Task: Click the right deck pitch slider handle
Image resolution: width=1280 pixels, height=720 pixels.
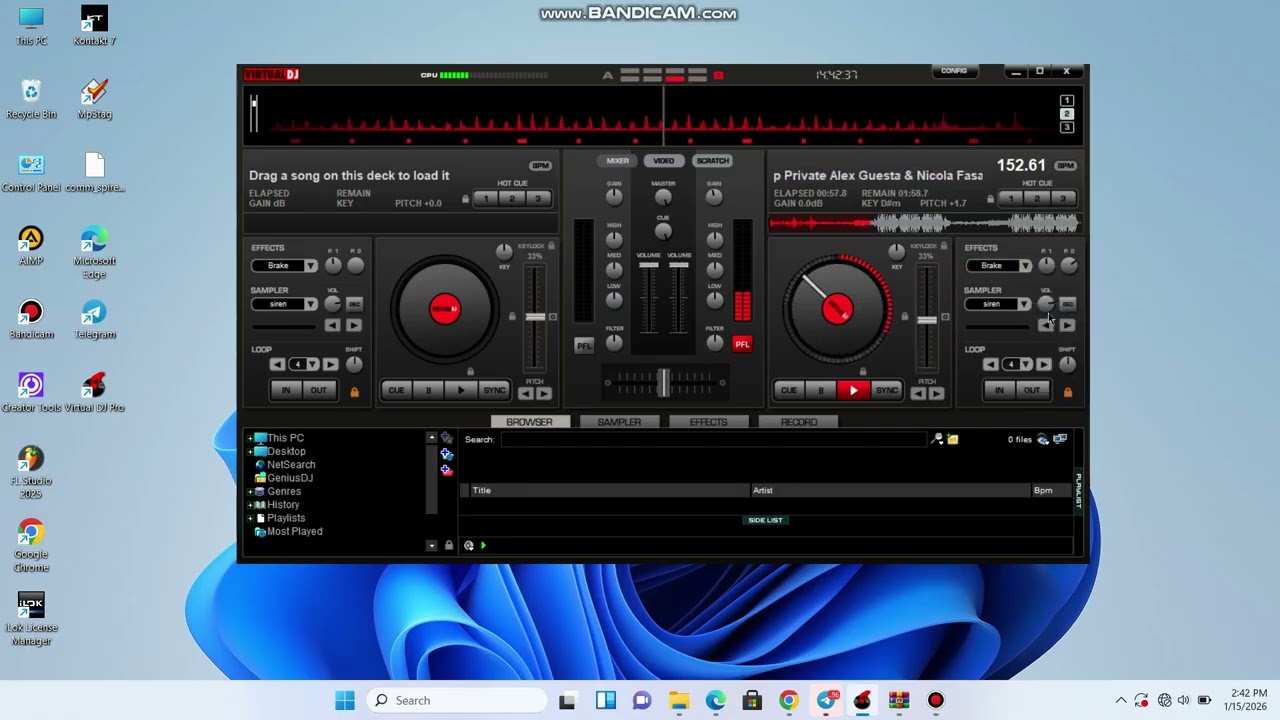Action: point(927,320)
